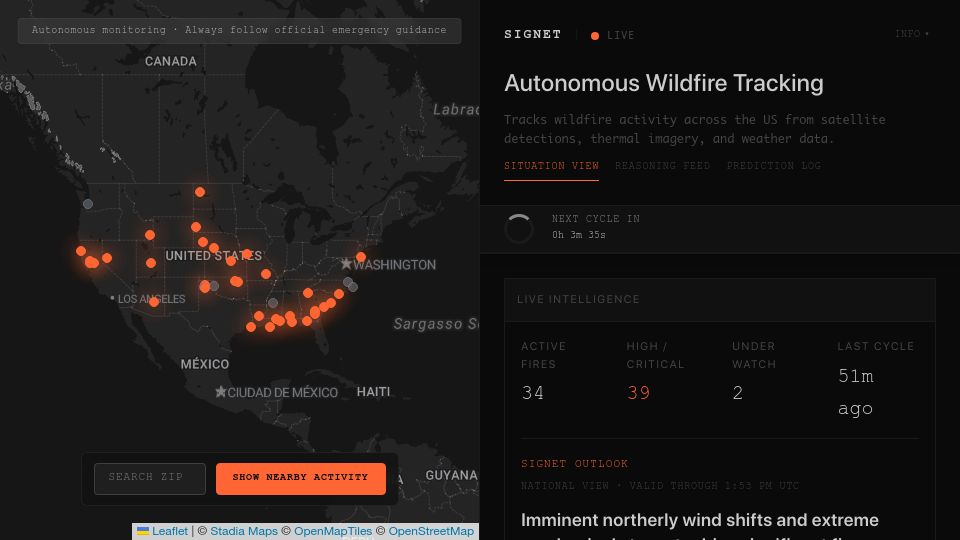The image size is (960, 540).
Task: Click the orange LIVE status indicator dot
Action: point(594,36)
